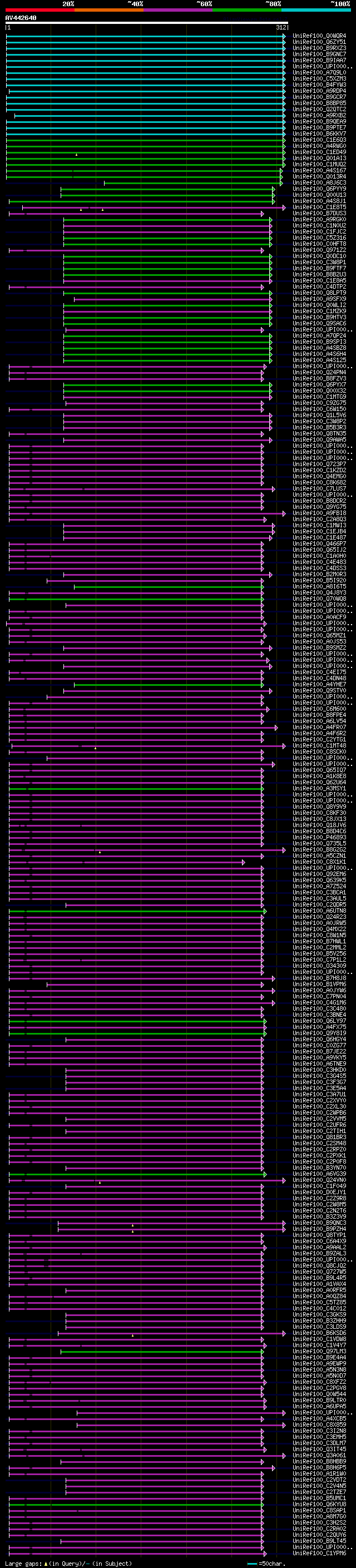Screen dimensions: 356x1568
Task: Click the UniRef100_C8SCK0 label
Action: coord(319,752)
